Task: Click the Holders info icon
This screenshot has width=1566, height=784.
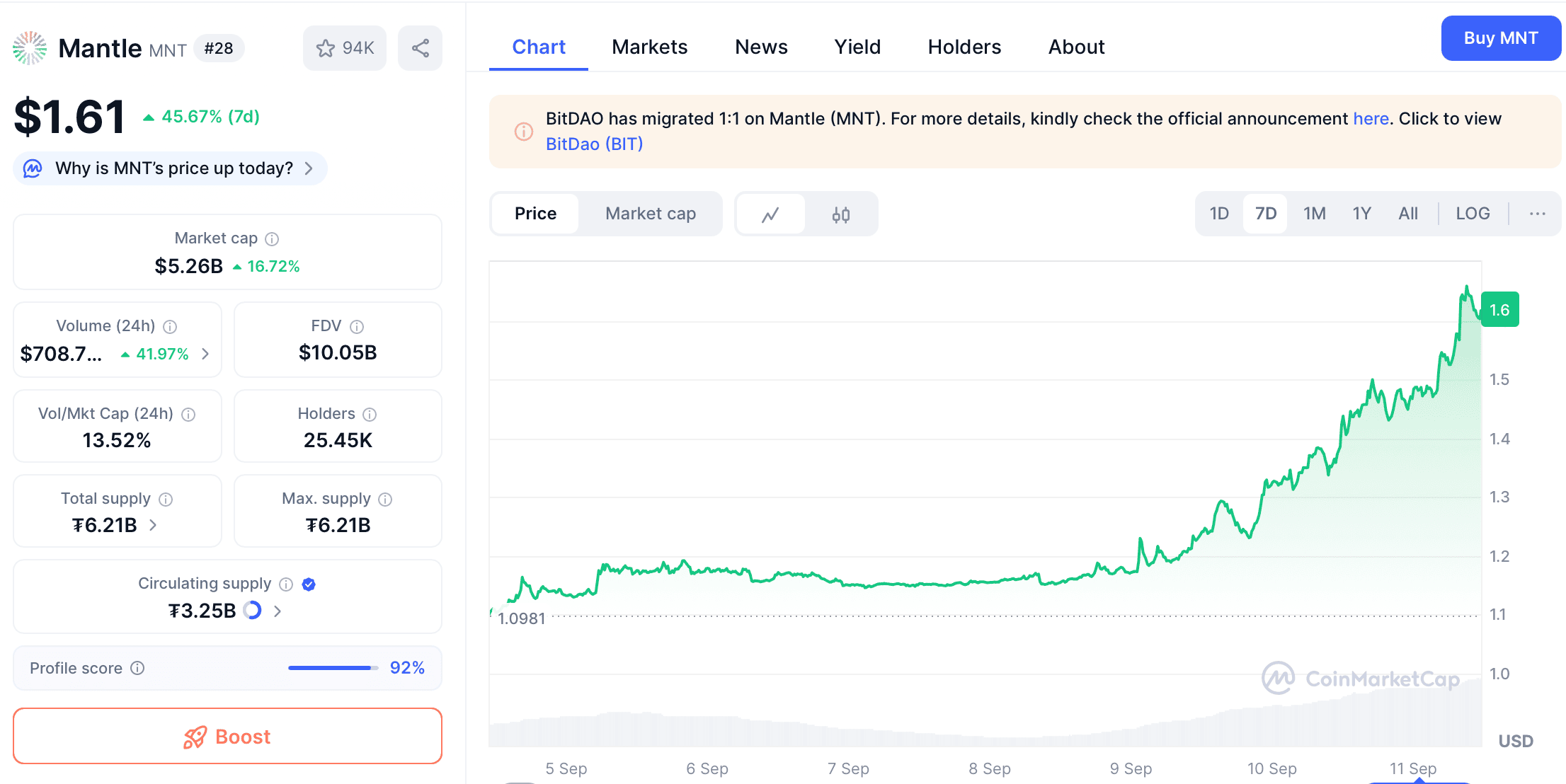Action: click(370, 414)
